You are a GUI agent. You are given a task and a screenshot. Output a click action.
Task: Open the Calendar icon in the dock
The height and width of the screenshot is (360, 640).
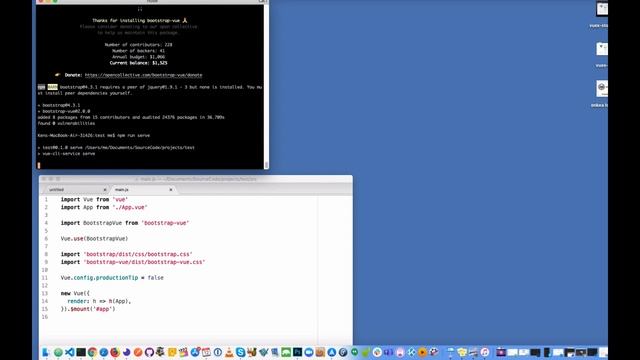207,352
